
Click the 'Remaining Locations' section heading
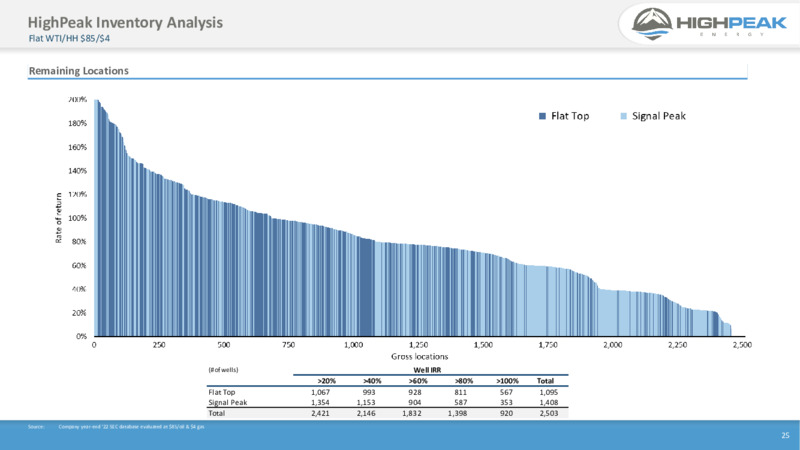pyautogui.click(x=79, y=71)
